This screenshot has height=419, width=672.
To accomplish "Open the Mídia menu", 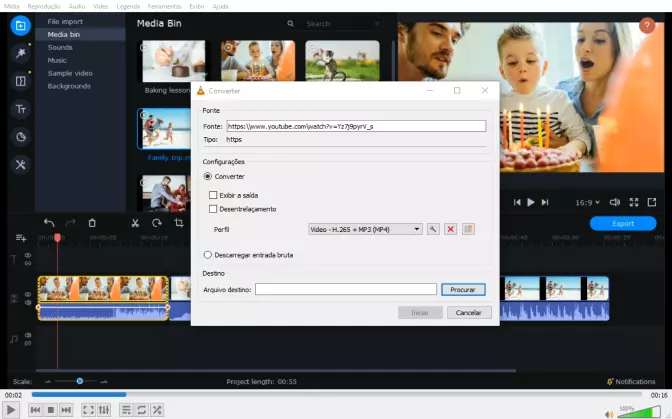I will (x=12, y=6).
